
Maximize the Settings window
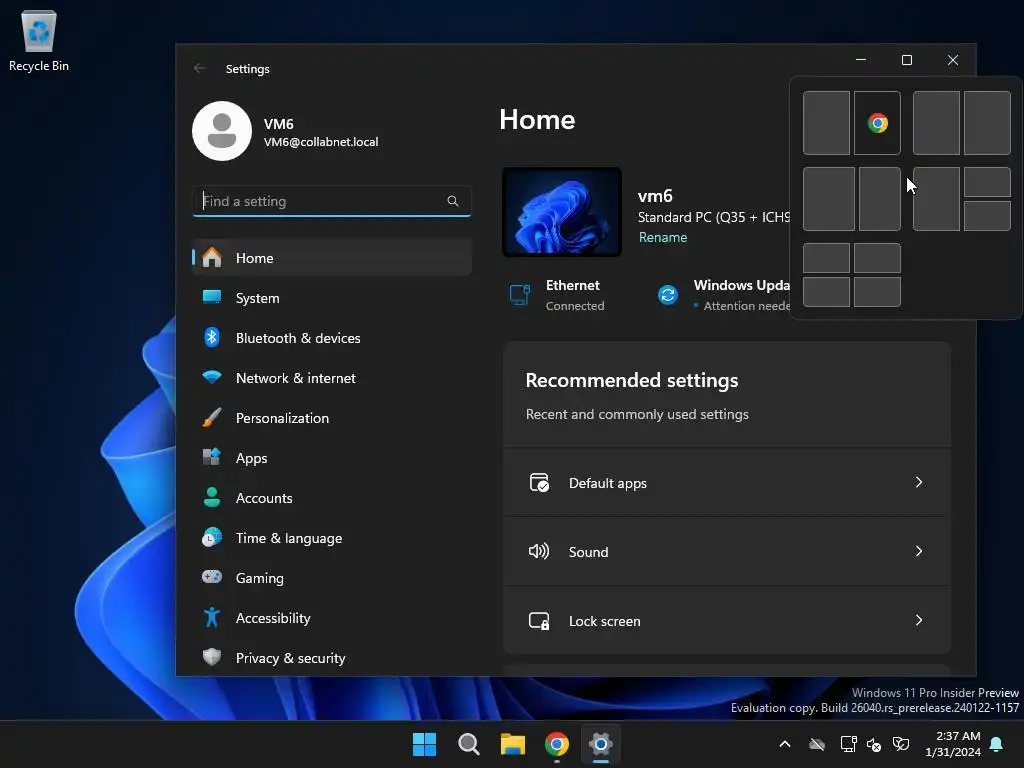click(907, 60)
